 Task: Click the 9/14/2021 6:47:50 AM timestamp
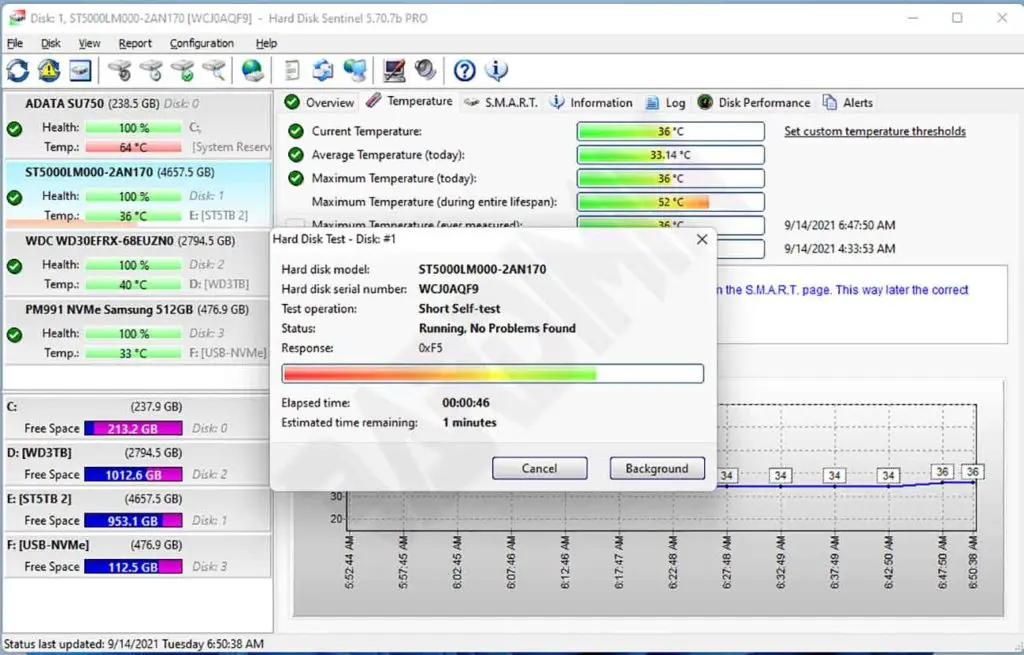click(x=839, y=225)
